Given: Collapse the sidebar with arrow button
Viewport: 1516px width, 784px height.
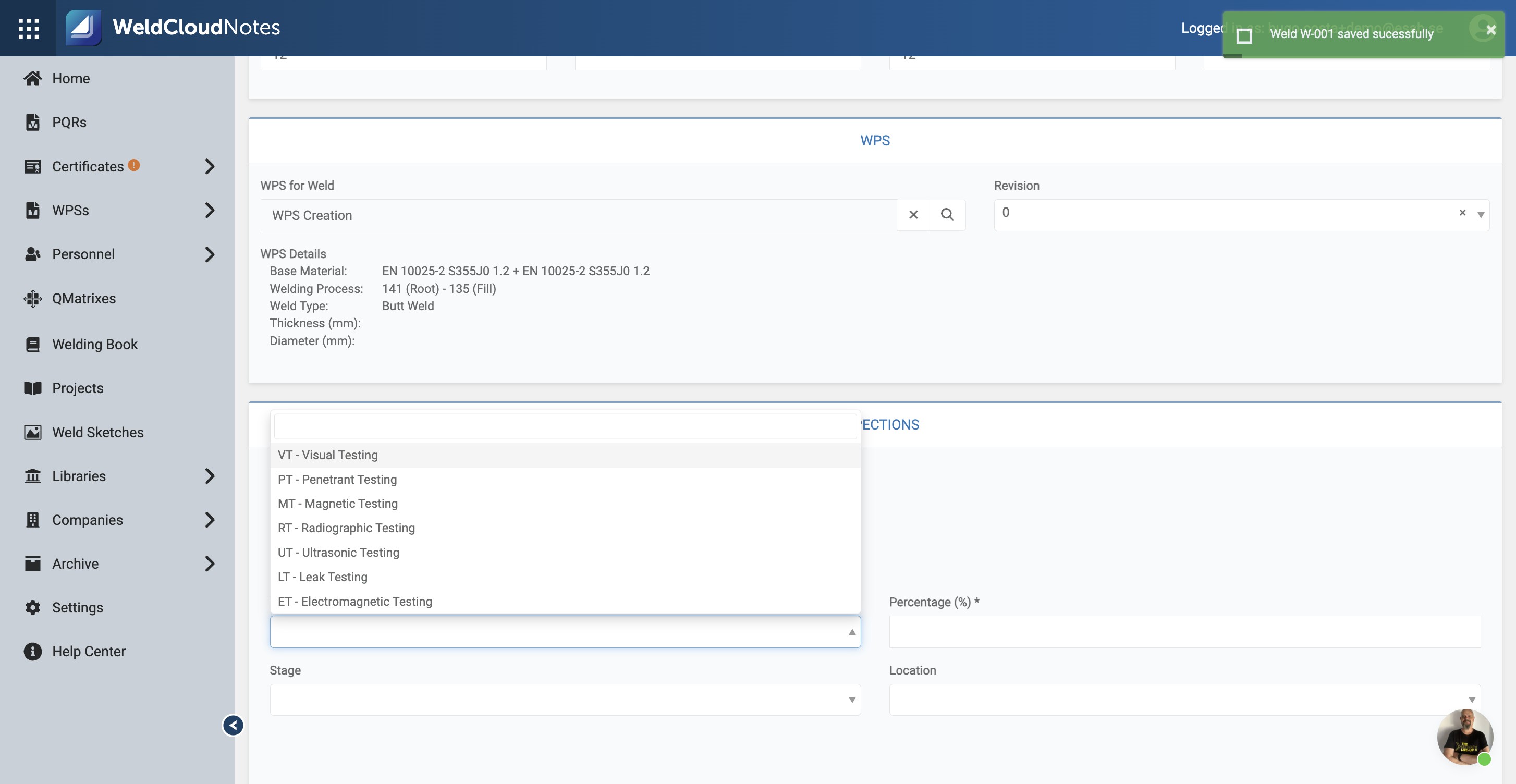Looking at the screenshot, I should tap(233, 725).
